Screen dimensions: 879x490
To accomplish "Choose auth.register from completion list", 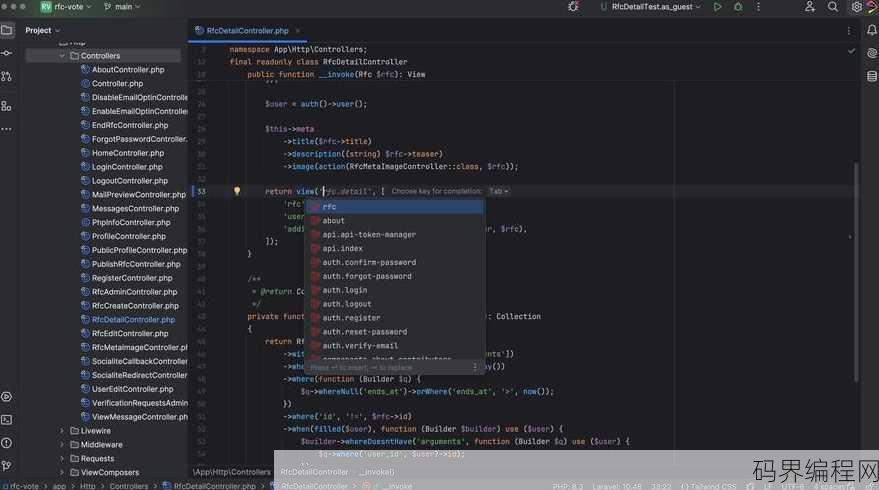I will pos(395,318).
